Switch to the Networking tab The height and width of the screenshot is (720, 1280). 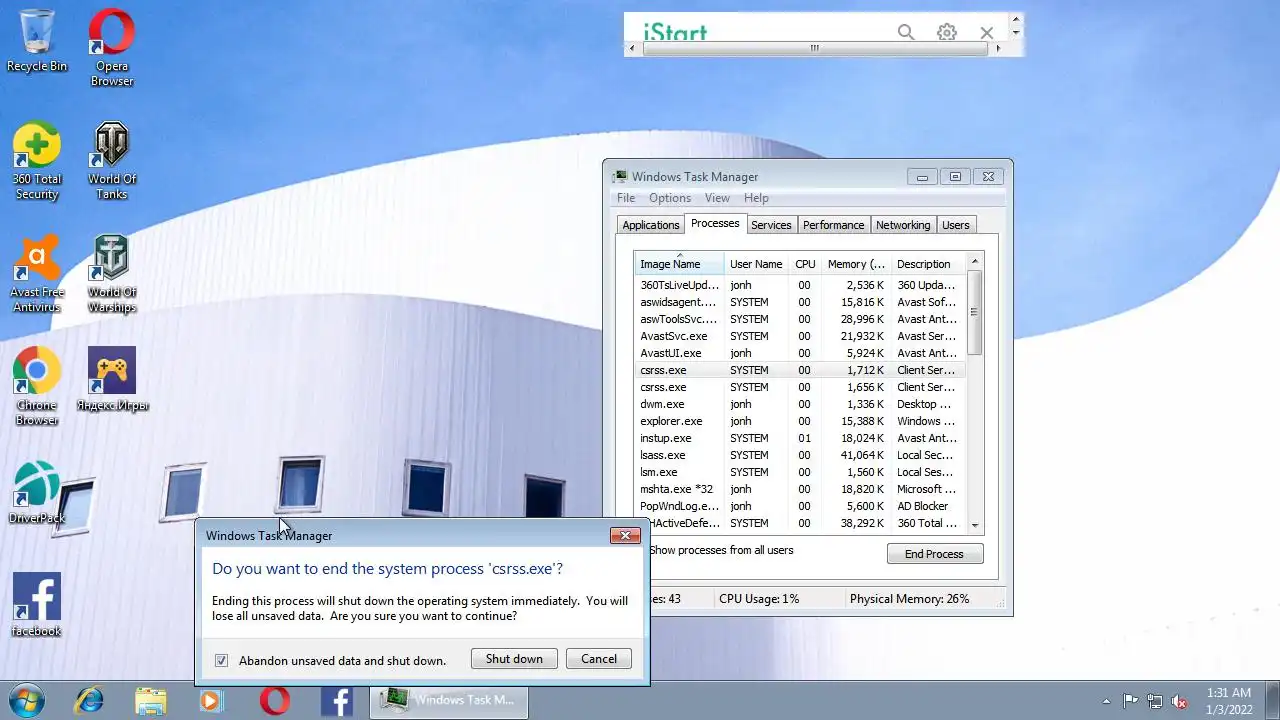[x=903, y=225]
